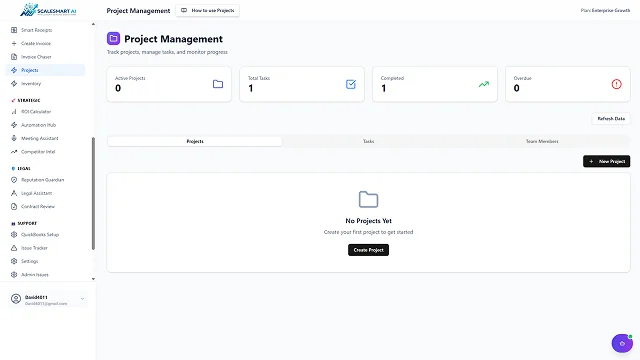This screenshot has width=640, height=360.
Task: Click the Active Projects label
Action: (130, 78)
